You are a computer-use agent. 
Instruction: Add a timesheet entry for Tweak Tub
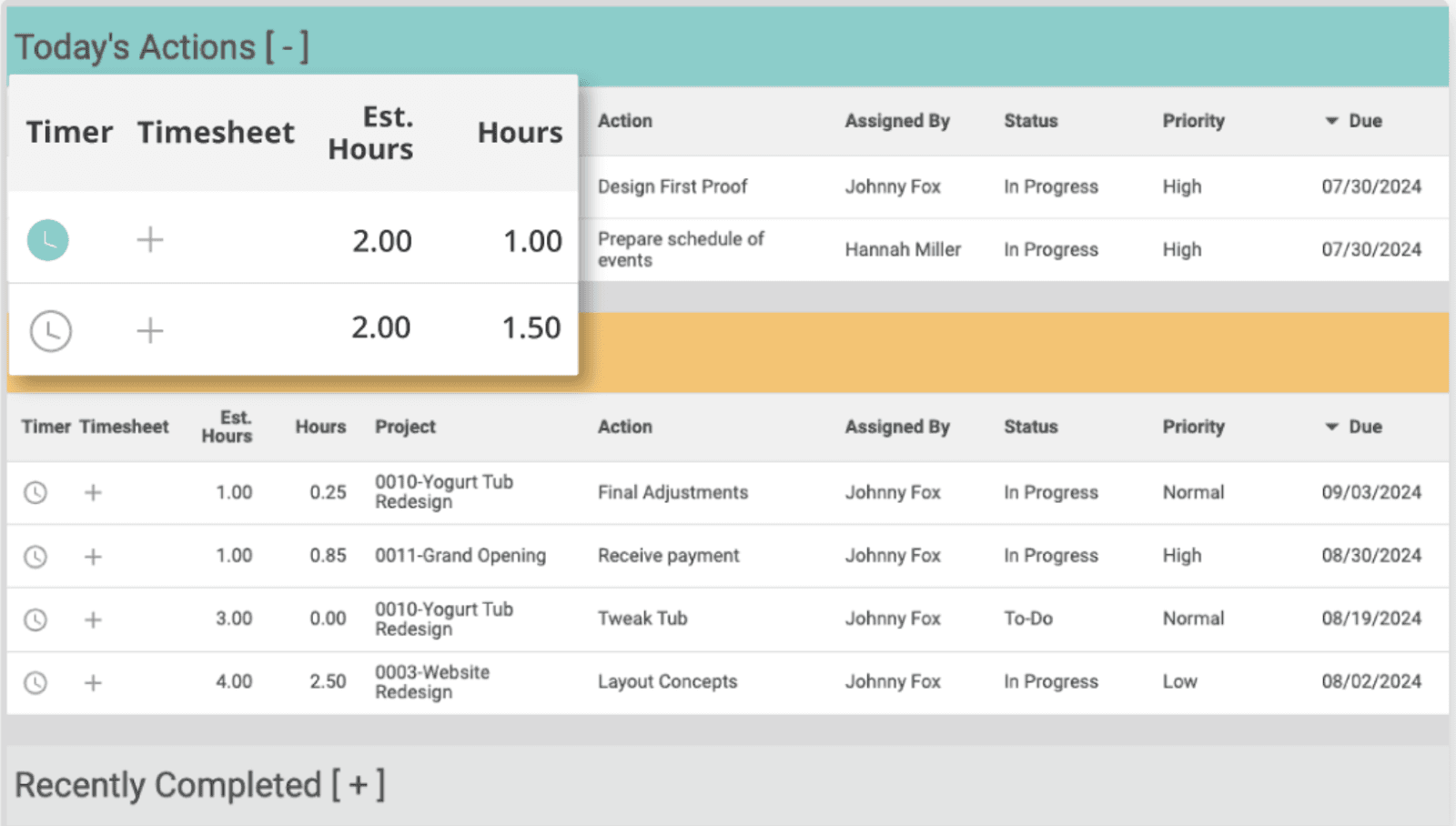pyautogui.click(x=92, y=619)
